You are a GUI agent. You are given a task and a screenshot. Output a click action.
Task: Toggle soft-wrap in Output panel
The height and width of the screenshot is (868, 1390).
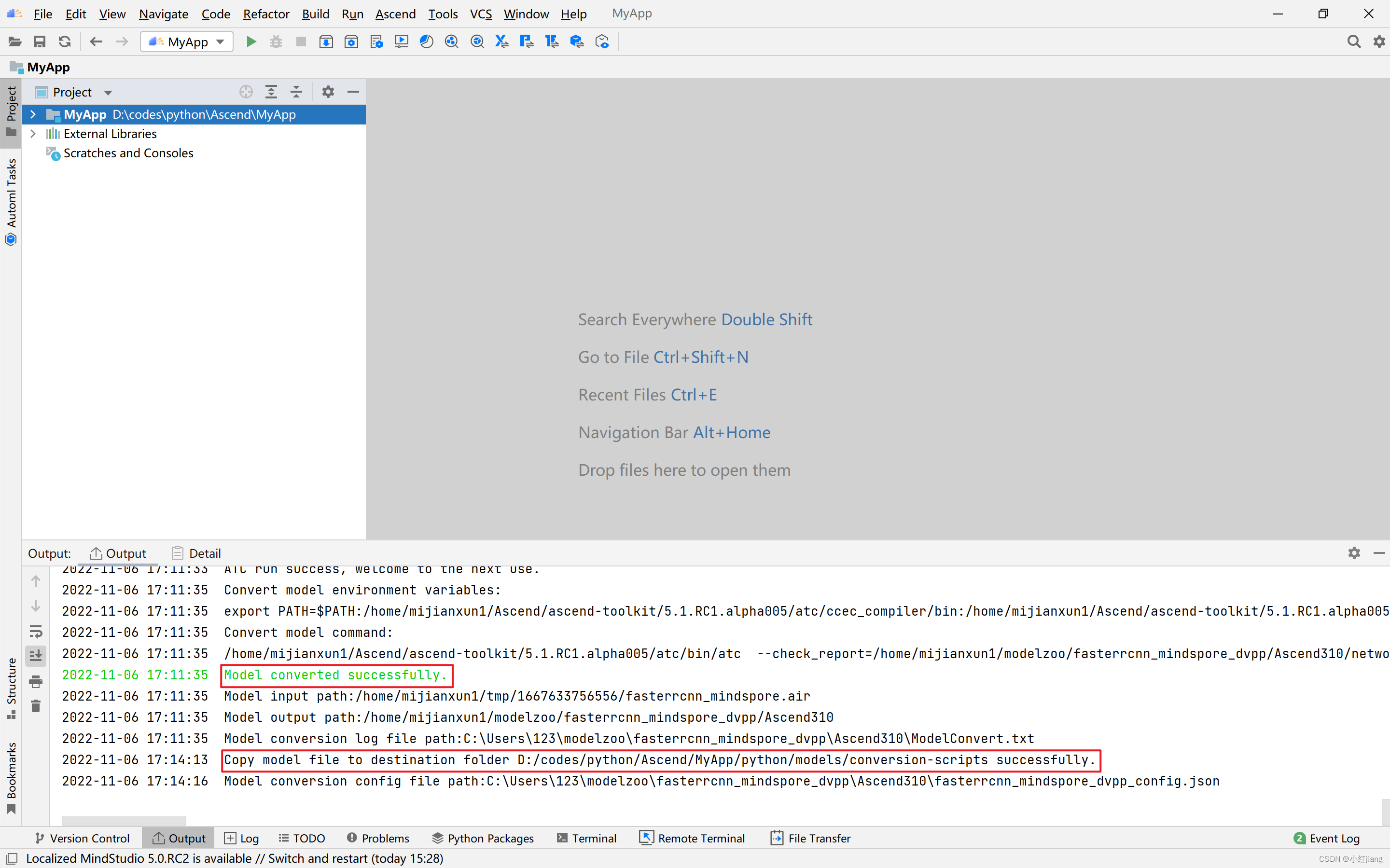pos(36,632)
